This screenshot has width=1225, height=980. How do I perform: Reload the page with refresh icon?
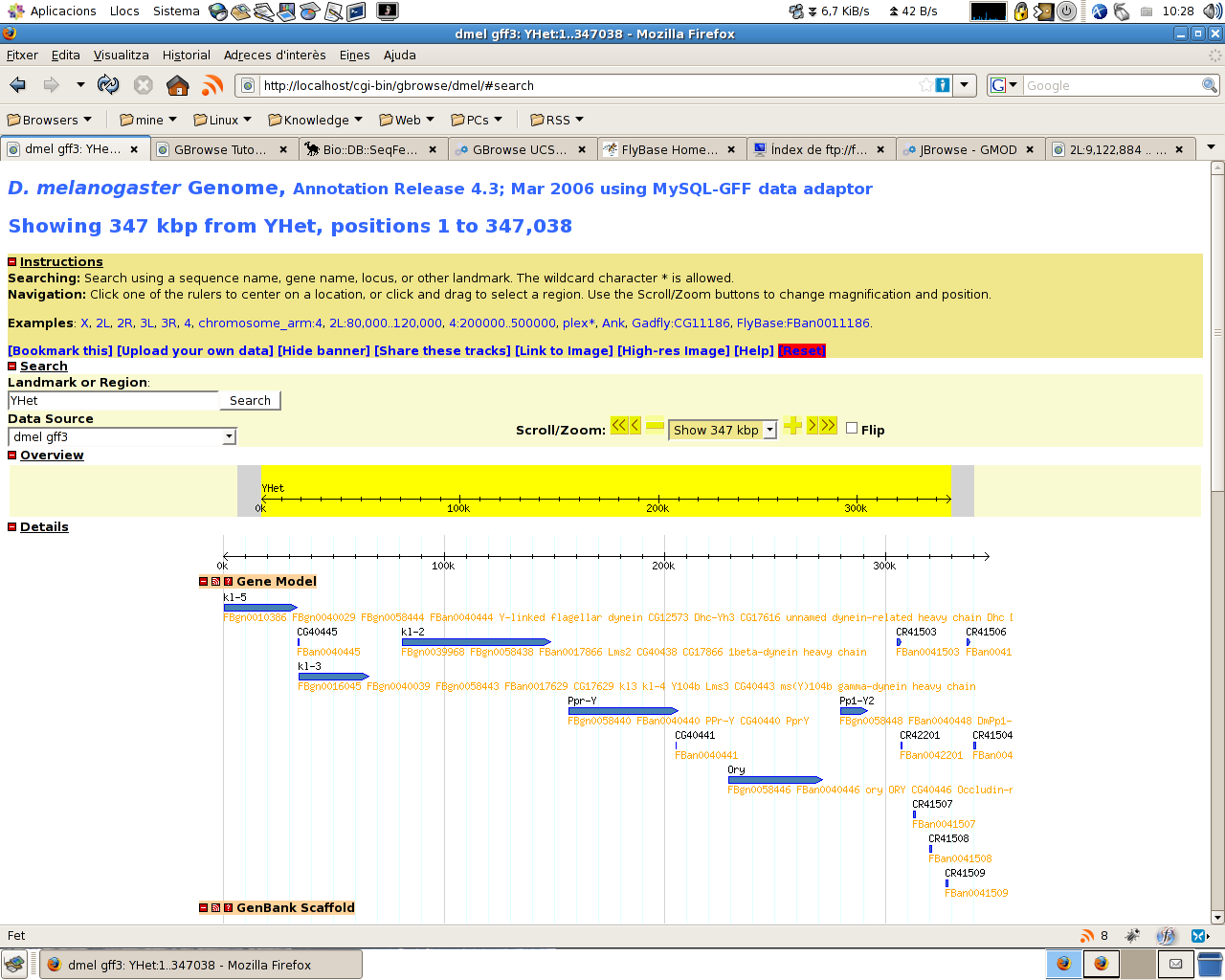pos(108,85)
